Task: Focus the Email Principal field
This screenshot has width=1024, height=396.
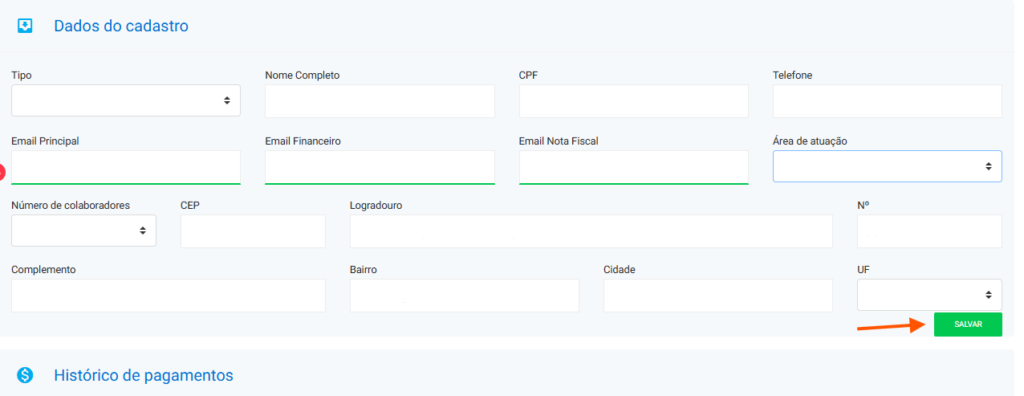Action: [x=126, y=167]
